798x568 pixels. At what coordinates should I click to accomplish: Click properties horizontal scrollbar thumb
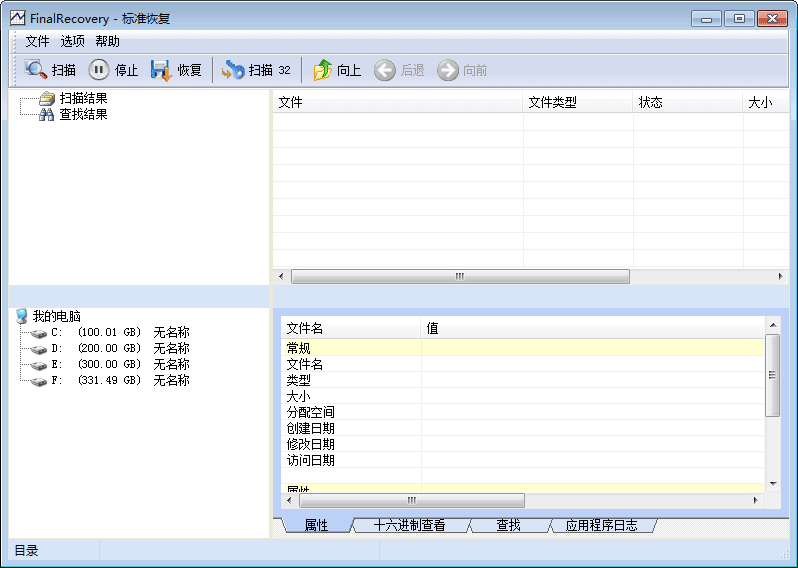[x=412, y=500]
